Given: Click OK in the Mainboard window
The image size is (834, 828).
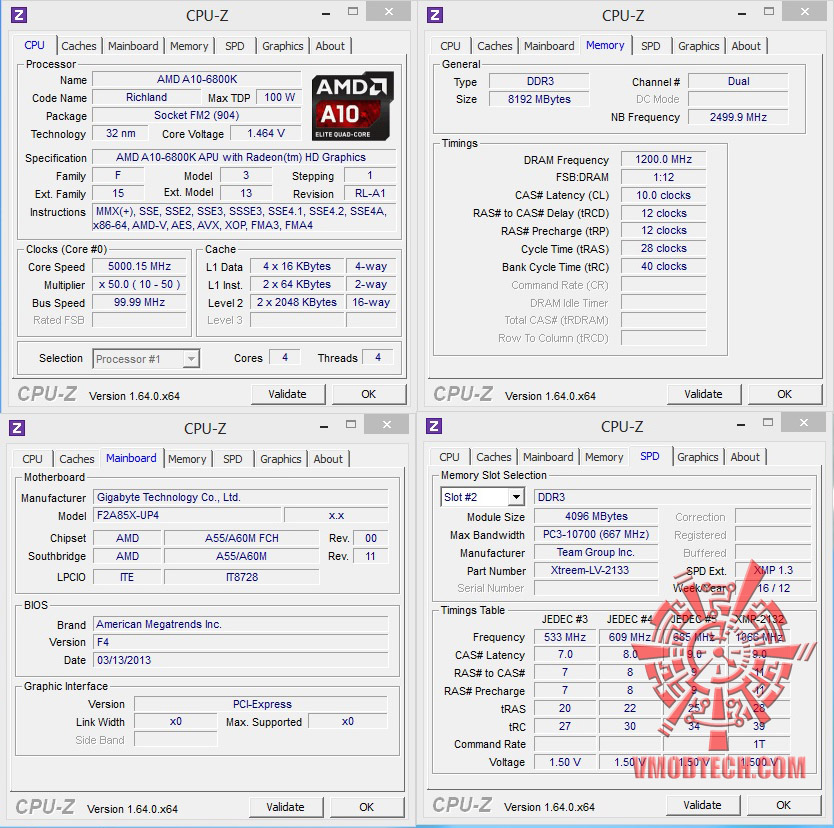Looking at the screenshot, I should (366, 807).
